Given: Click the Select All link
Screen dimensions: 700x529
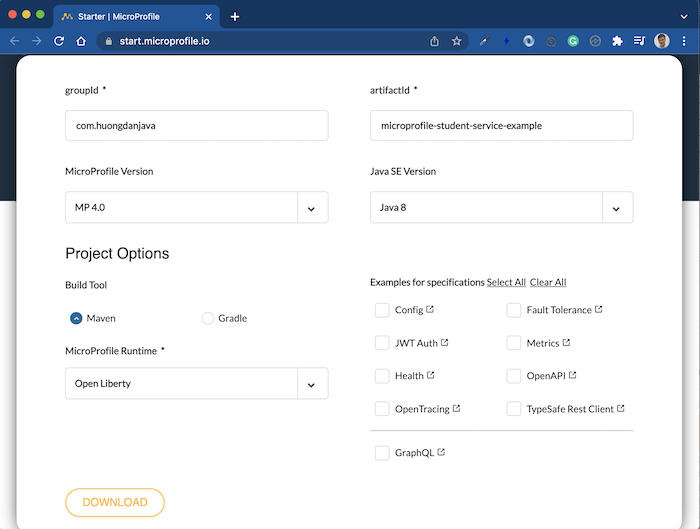Looking at the screenshot, I should tap(506, 282).
